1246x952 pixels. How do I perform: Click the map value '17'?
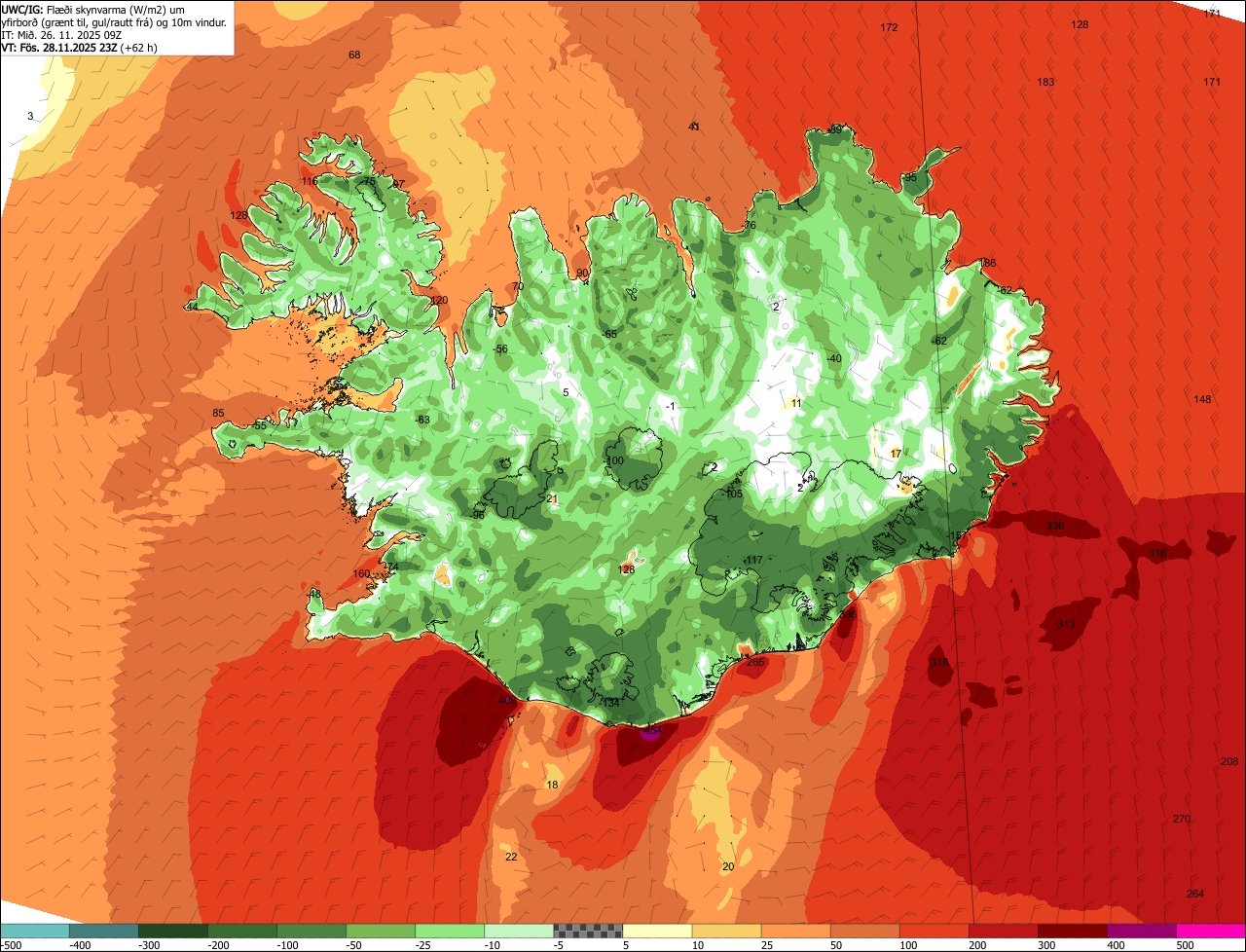point(897,454)
